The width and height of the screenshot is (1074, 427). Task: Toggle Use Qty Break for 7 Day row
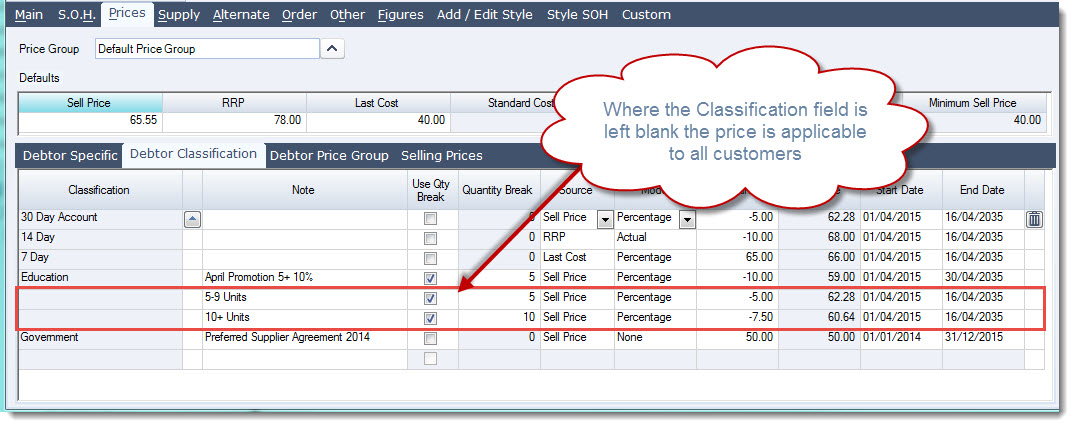[430, 258]
